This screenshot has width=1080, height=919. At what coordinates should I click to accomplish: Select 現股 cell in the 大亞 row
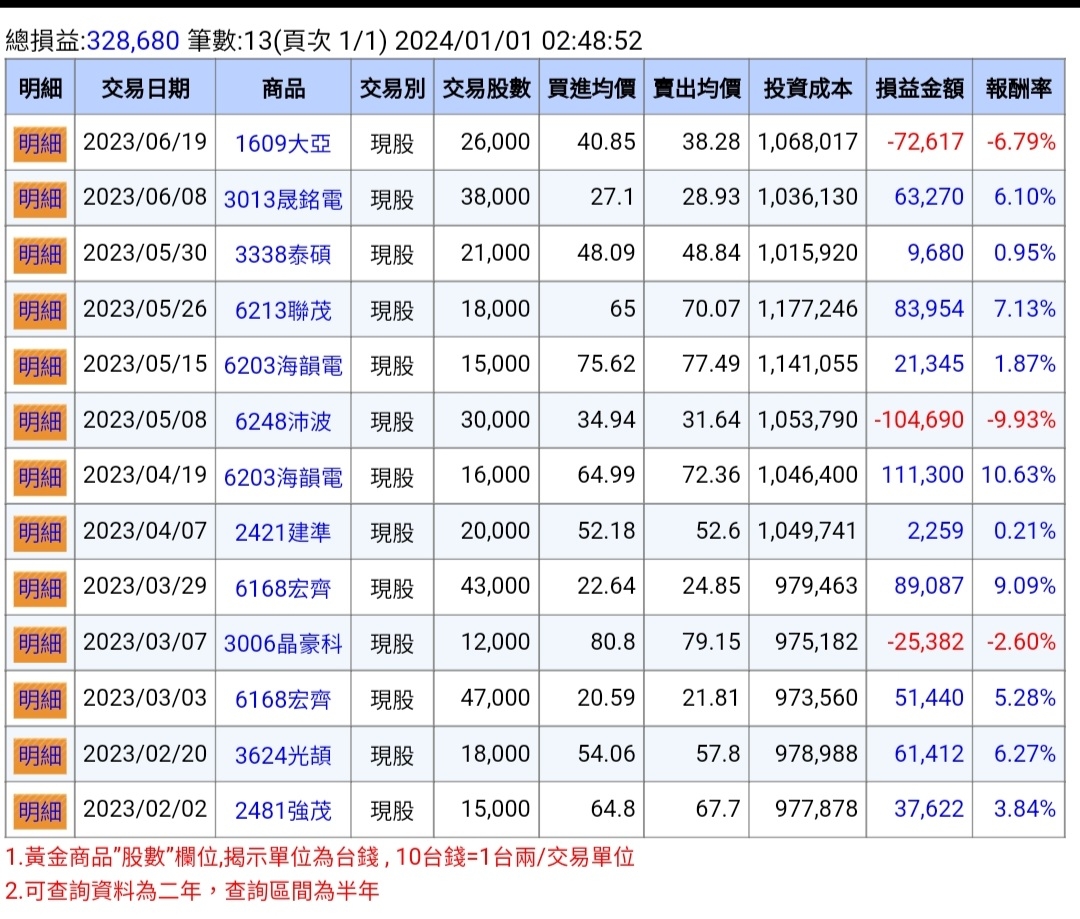point(393,143)
